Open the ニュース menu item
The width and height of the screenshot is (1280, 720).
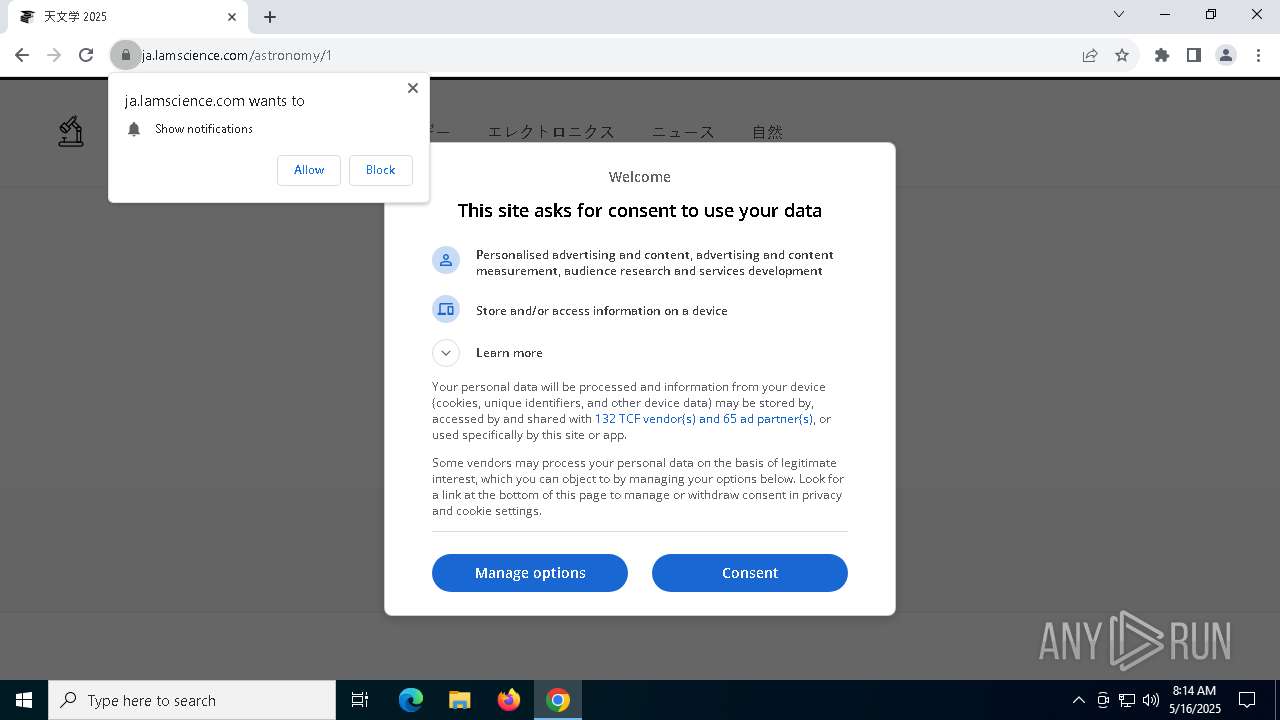(683, 132)
